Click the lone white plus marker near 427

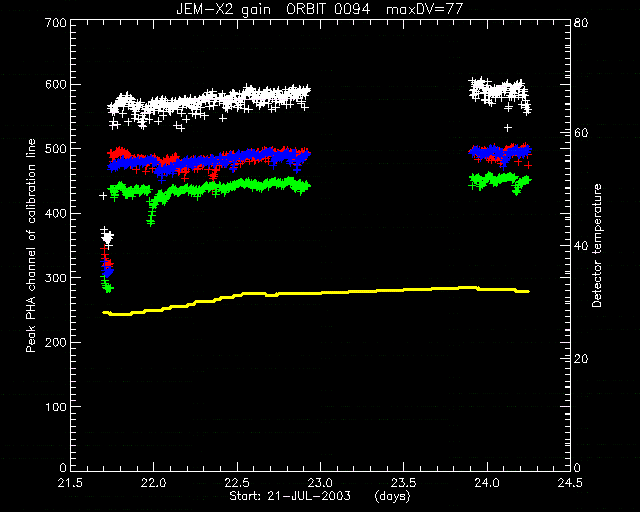point(103,196)
